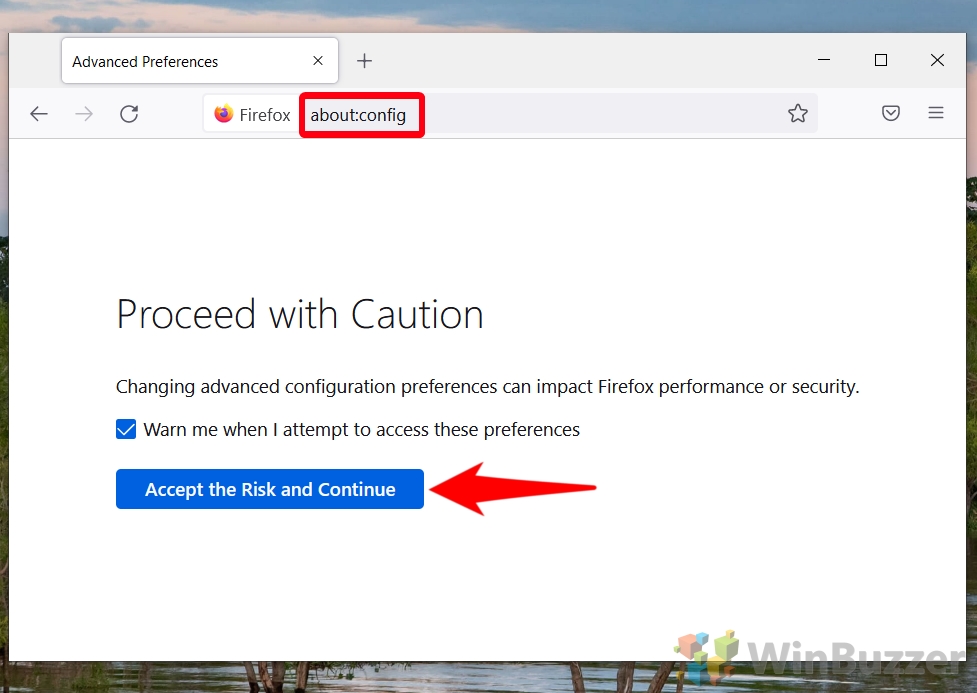The width and height of the screenshot is (977, 693).
Task: Reload the Advanced Preferences page
Action: tap(129, 113)
